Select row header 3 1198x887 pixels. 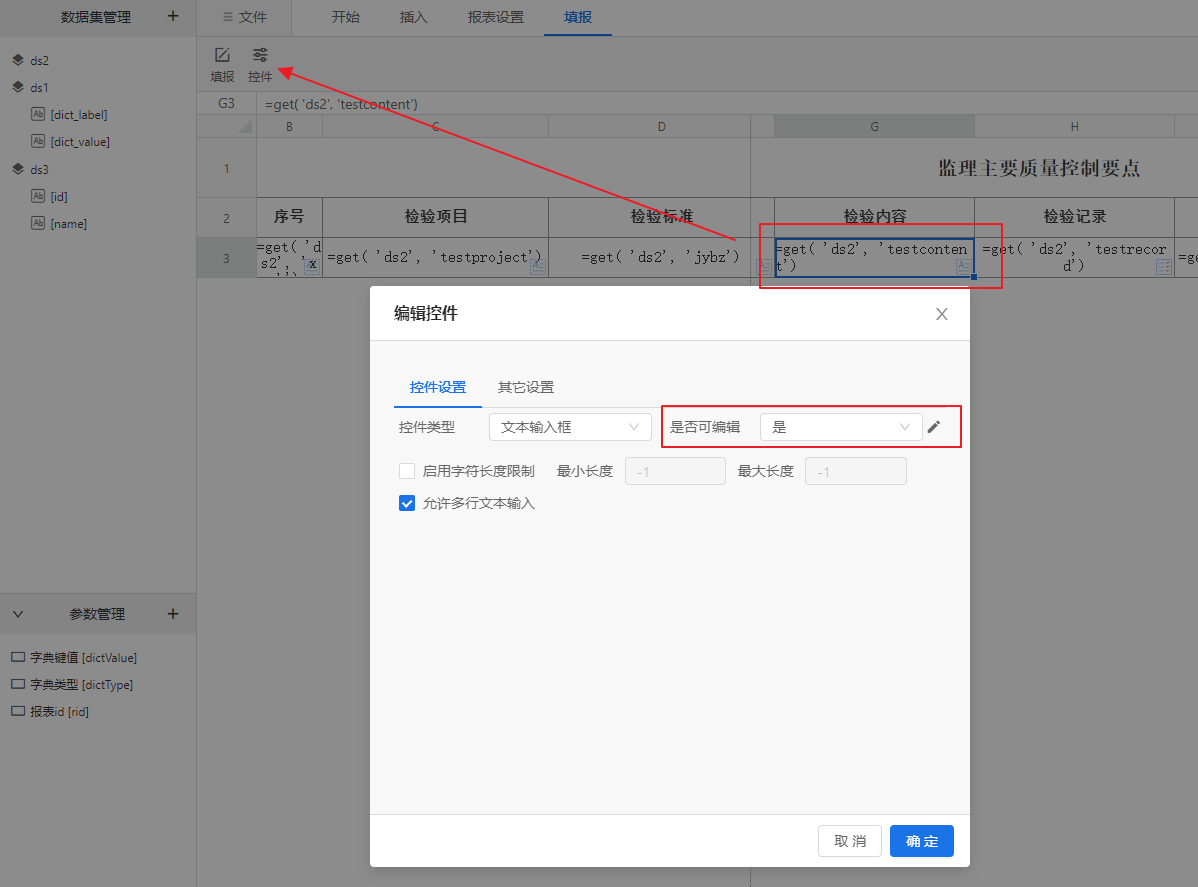[x=226, y=257]
